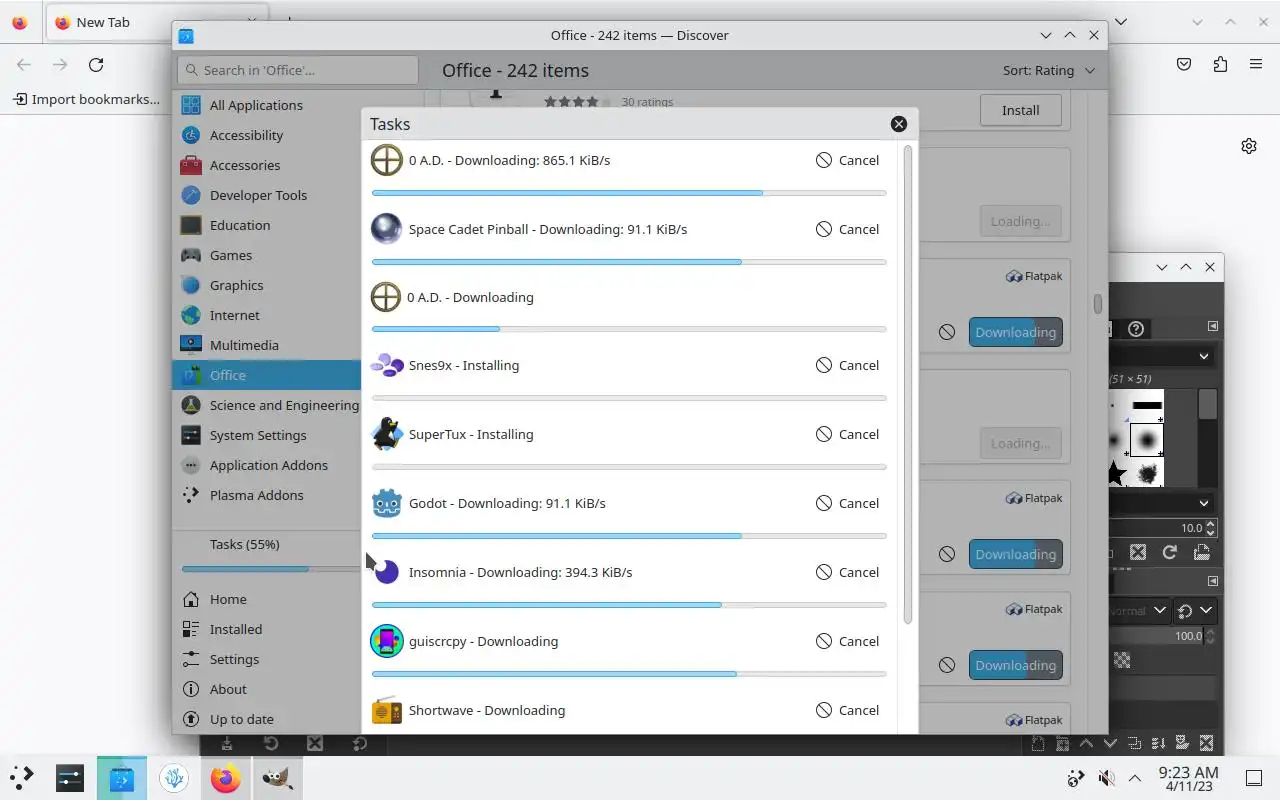The width and height of the screenshot is (1280, 800).
Task: Click the Install button in Discover
Action: click(x=1020, y=110)
